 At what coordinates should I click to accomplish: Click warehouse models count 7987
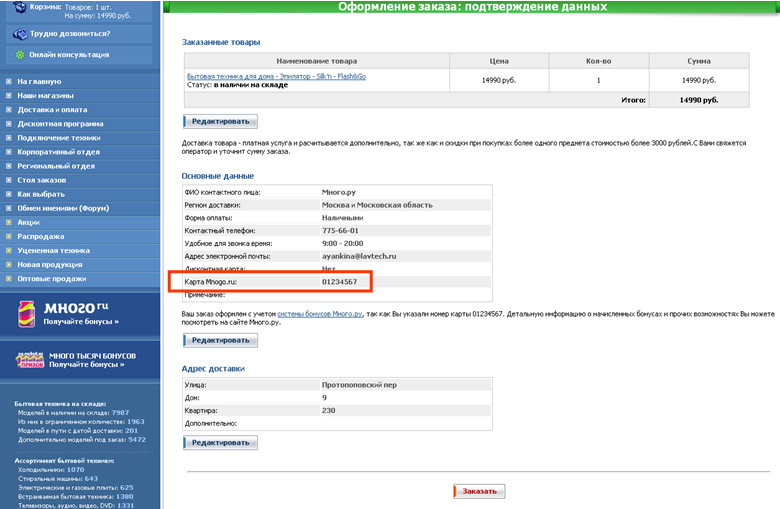coord(120,412)
